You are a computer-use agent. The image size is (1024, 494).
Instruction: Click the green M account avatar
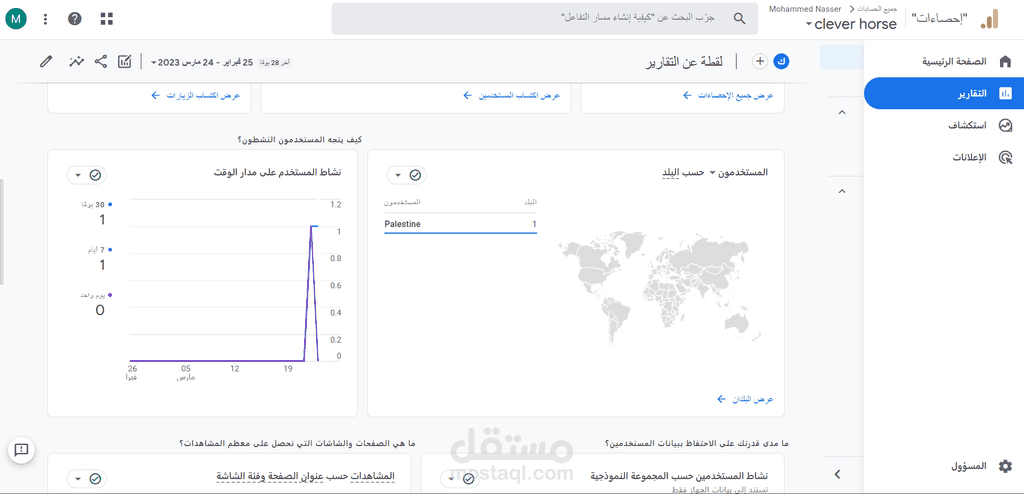(x=16, y=19)
